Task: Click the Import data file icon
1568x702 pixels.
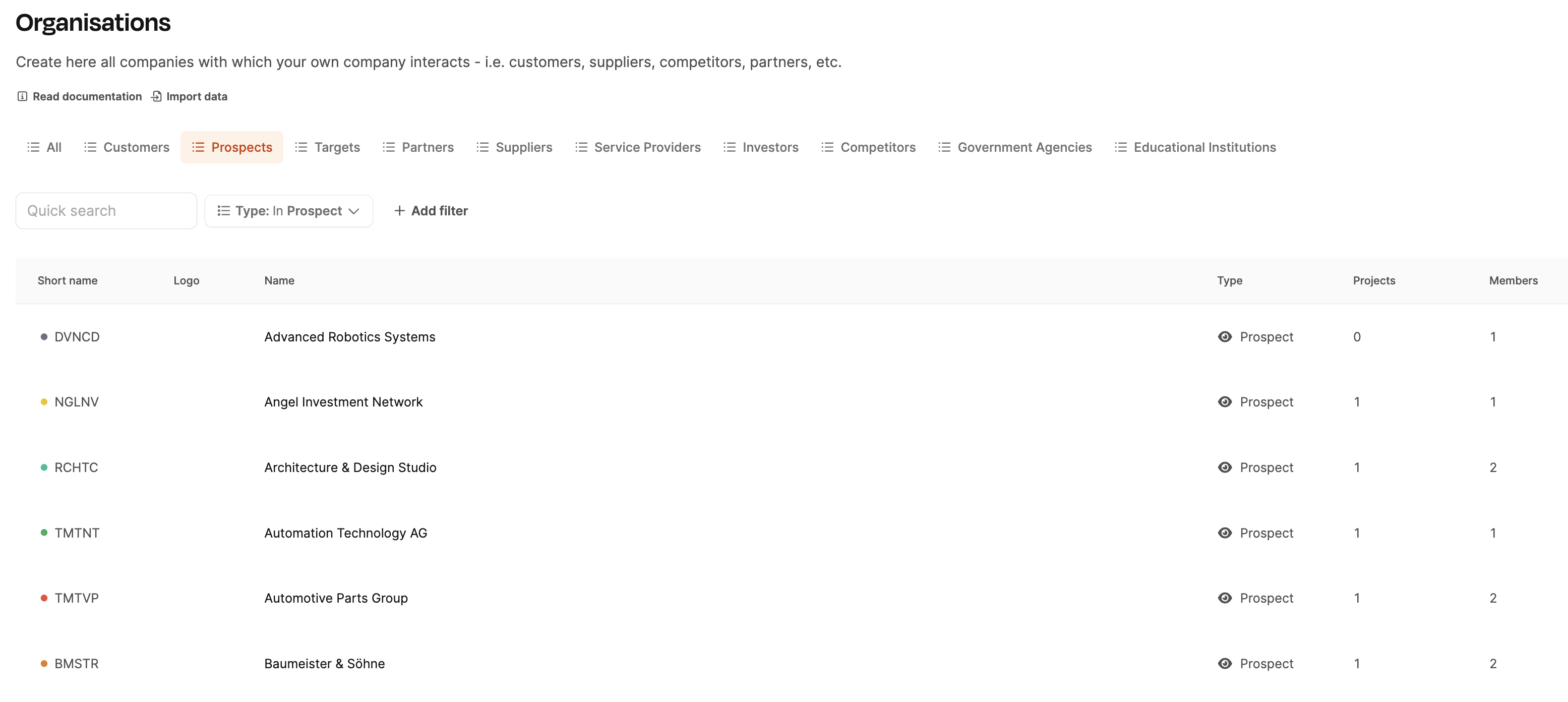Action: point(156,96)
